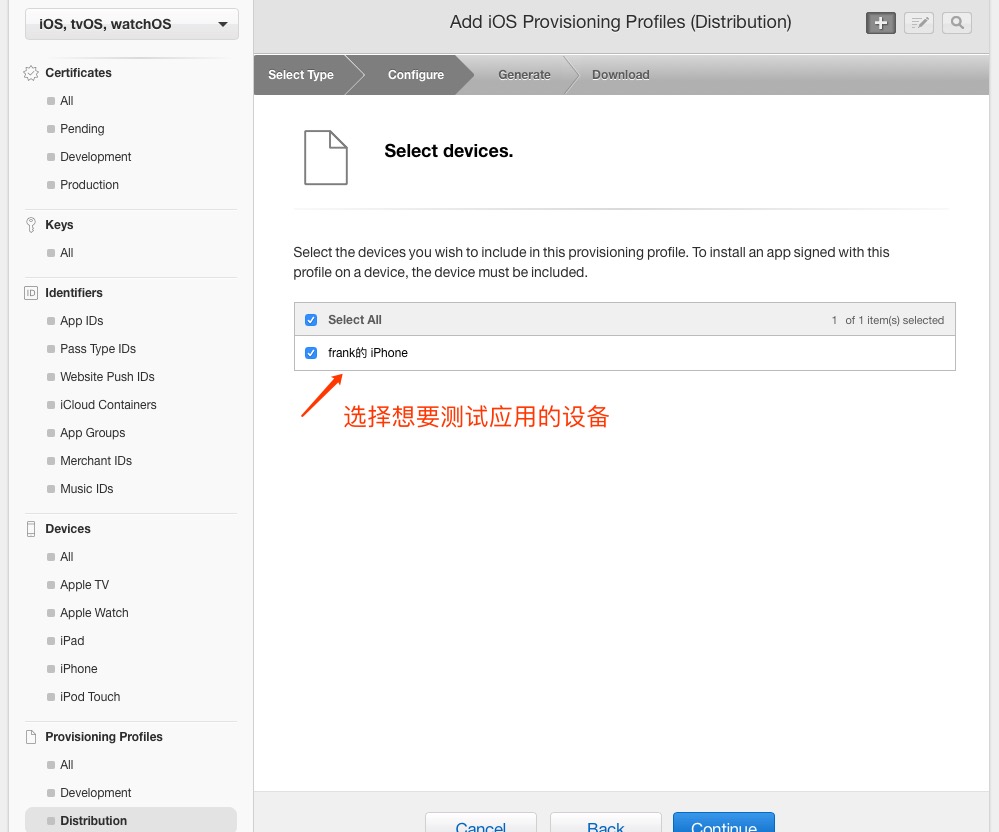Select the Configure step tab
This screenshot has width=999, height=832.
click(416, 75)
